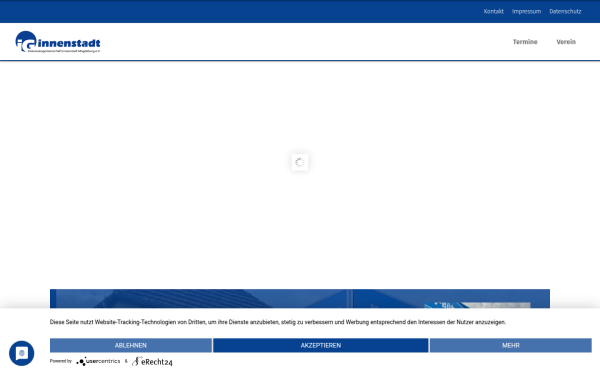Open the Verein menu item
Image resolution: width=600 pixels, height=375 pixels.
pos(566,42)
